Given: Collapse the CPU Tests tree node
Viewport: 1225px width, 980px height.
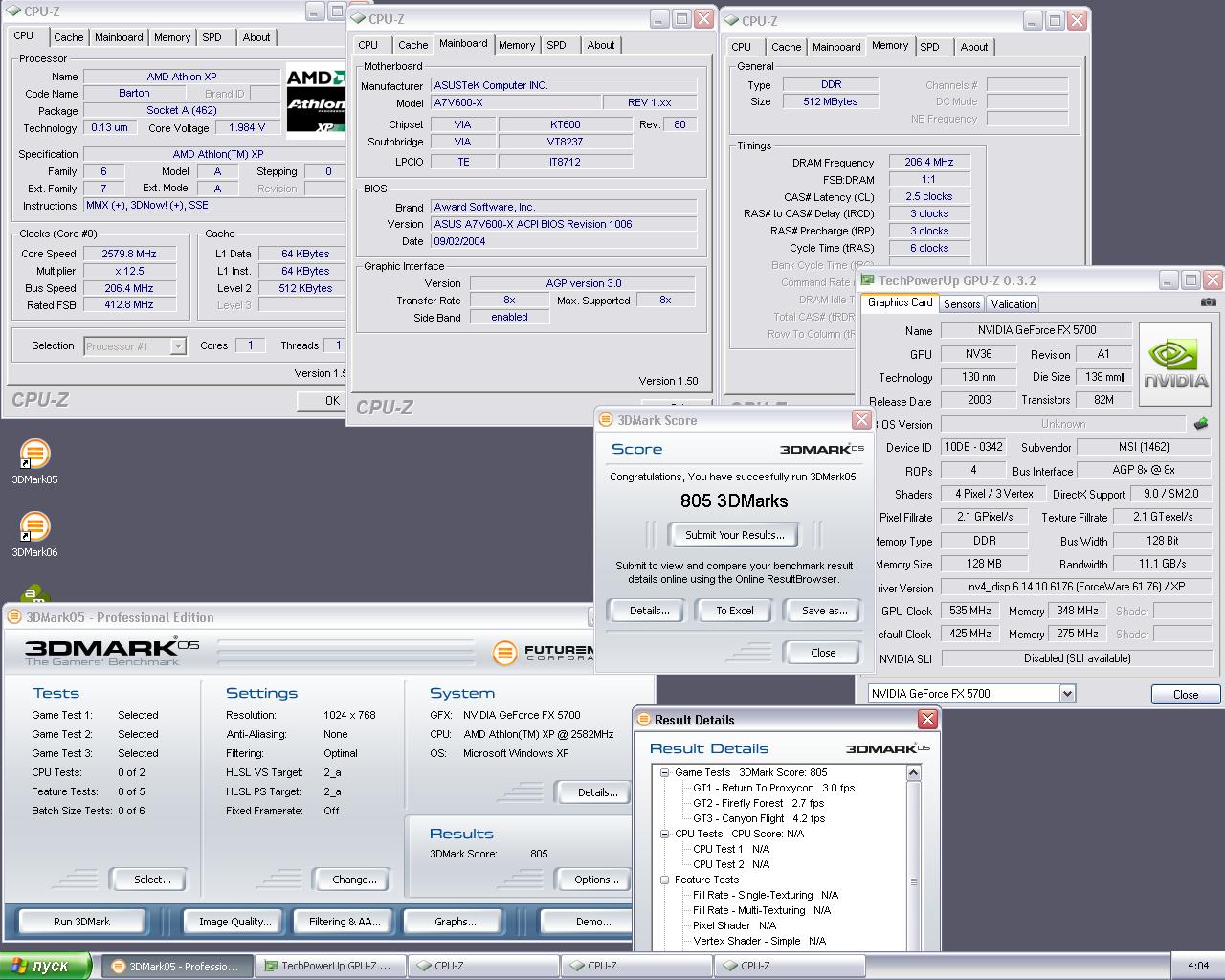Looking at the screenshot, I should pyautogui.click(x=664, y=834).
